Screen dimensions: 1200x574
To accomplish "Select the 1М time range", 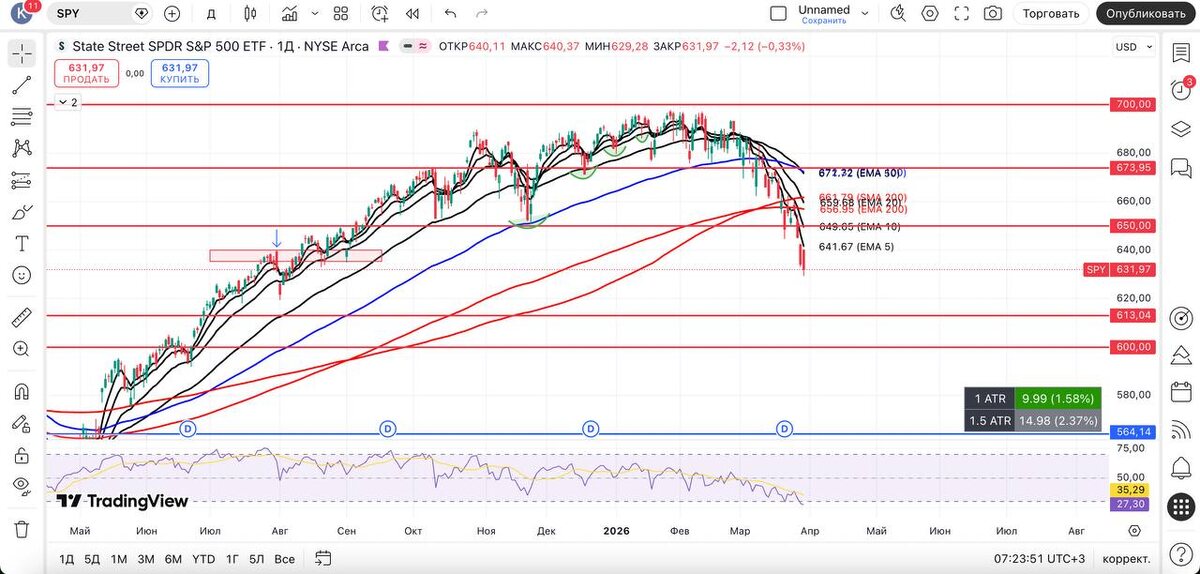I will pyautogui.click(x=119, y=558).
